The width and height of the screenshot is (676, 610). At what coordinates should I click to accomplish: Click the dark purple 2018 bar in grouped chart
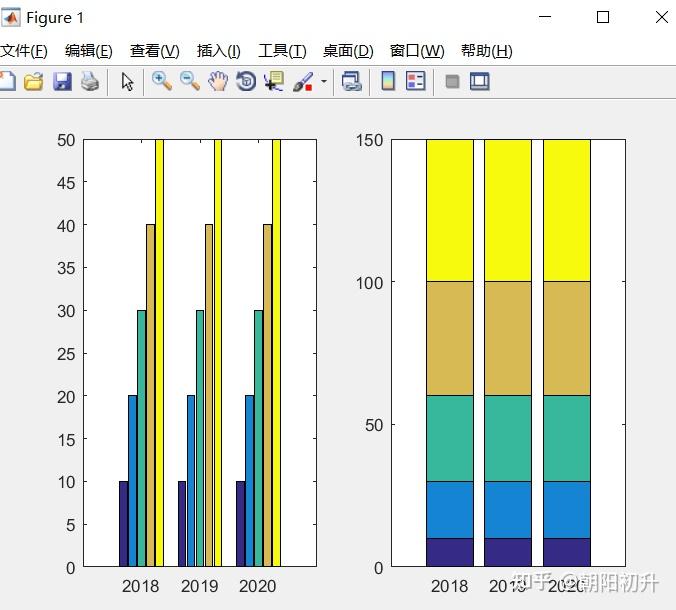tap(124, 523)
